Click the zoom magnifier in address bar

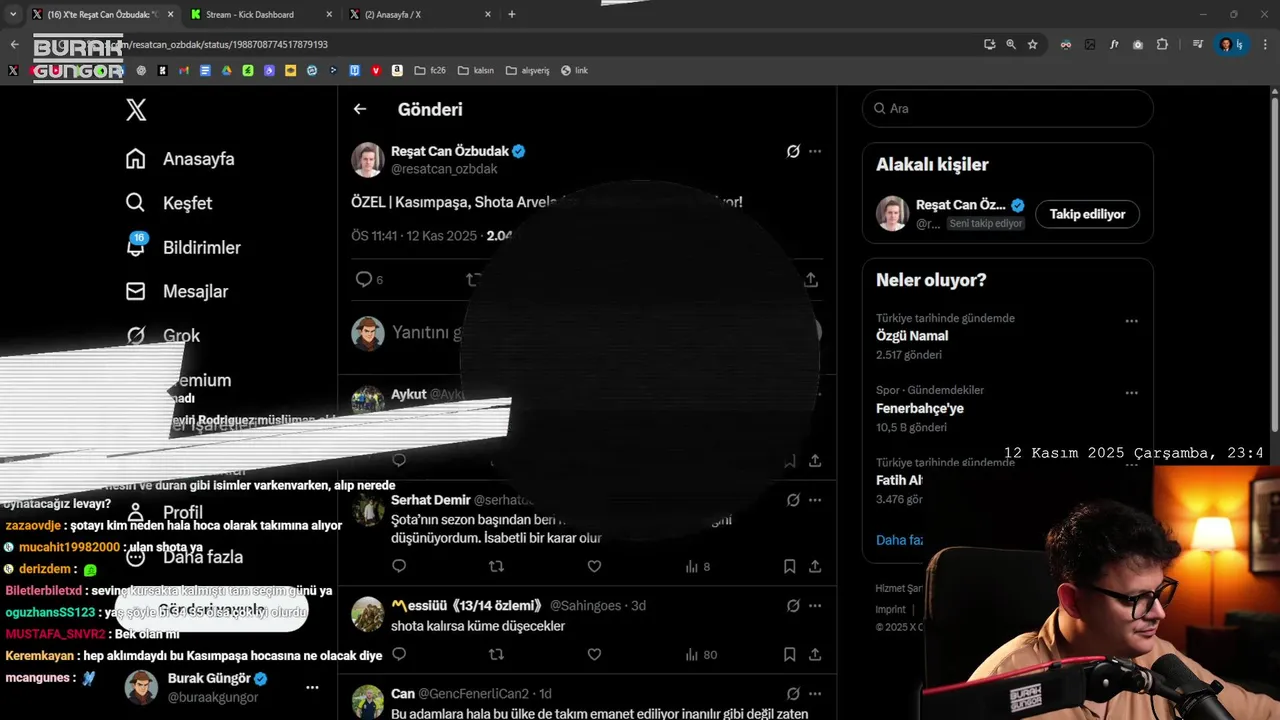(1011, 44)
